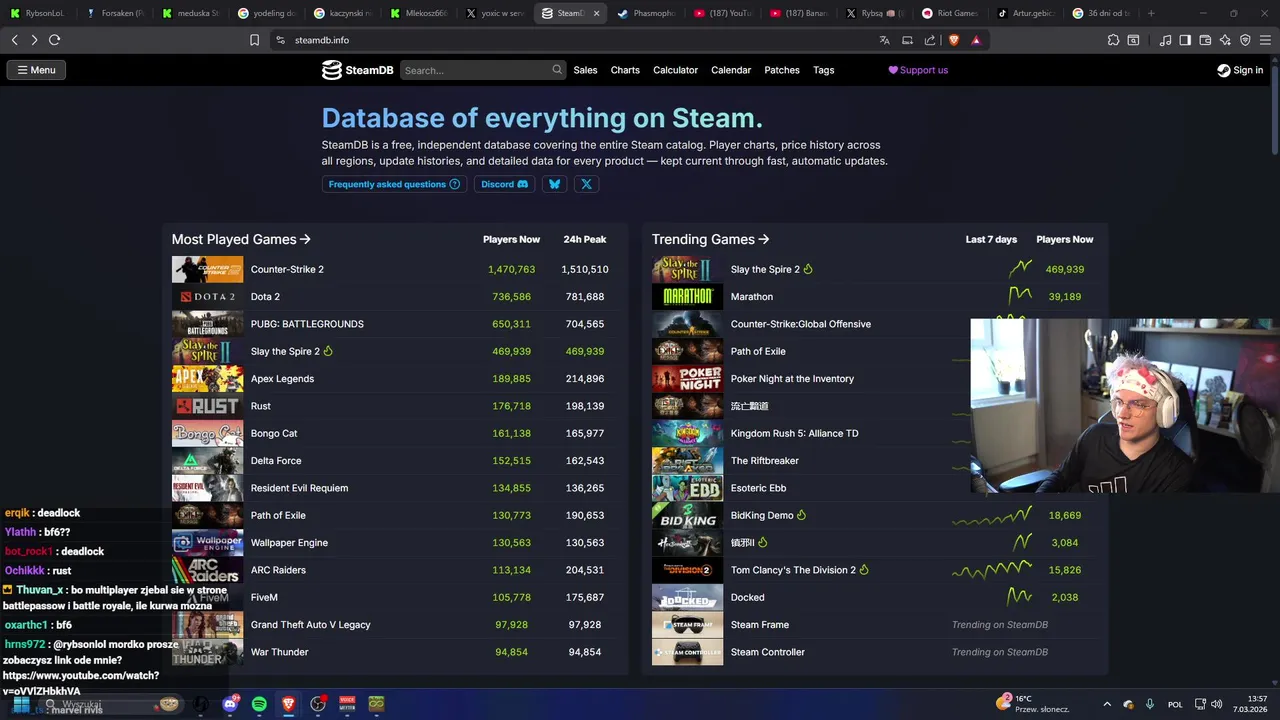1280x720 pixels.
Task: Open the Sales page
Action: pos(585,70)
